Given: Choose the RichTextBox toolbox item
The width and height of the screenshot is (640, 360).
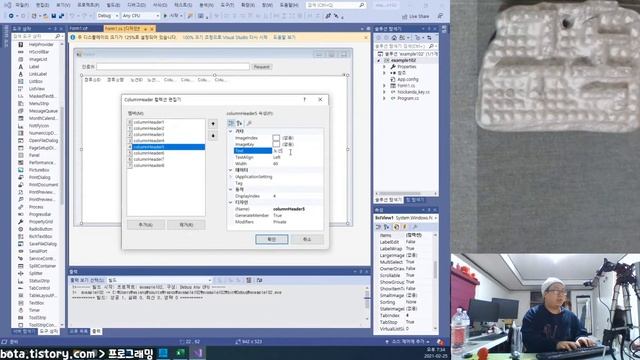Looking at the screenshot, I should (40, 236).
